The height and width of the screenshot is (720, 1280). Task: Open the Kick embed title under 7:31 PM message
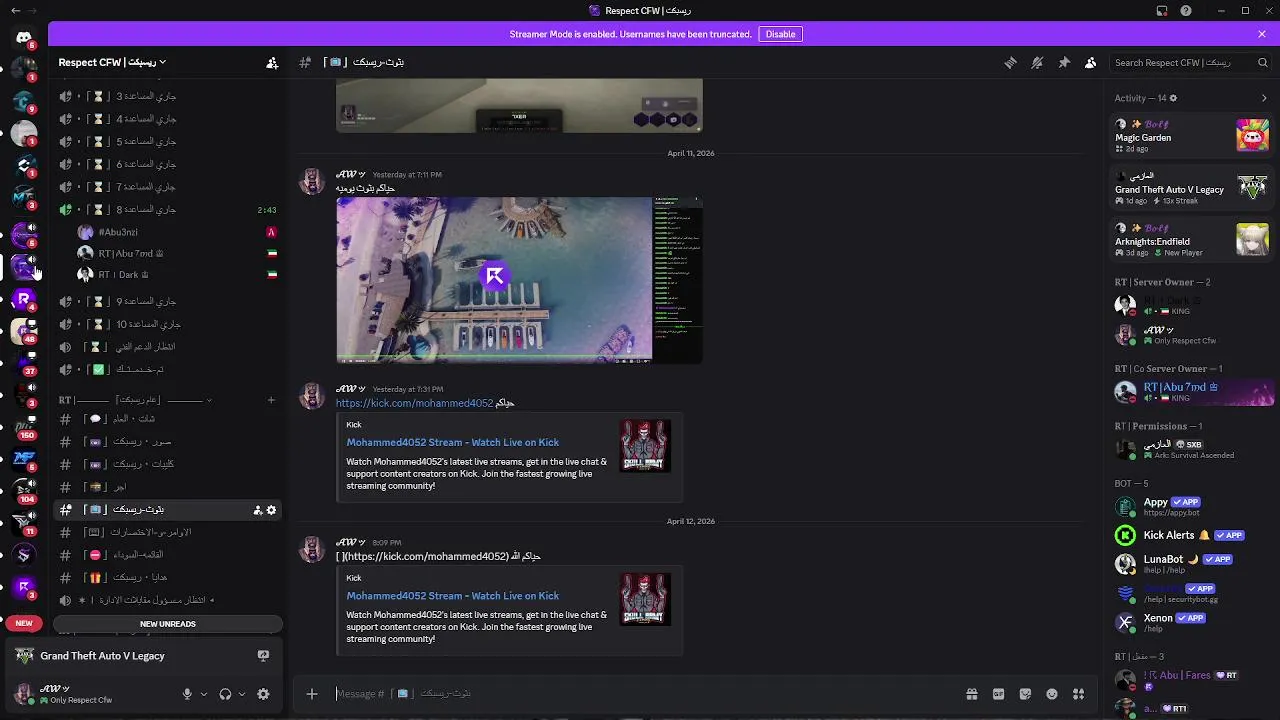coord(452,442)
